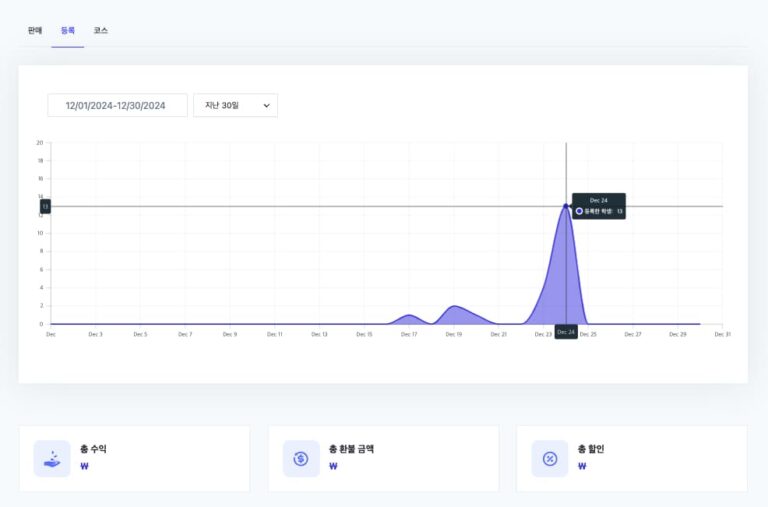768x507 pixels.
Task: Click the Dec 24 tooltip header
Action: coord(598,200)
